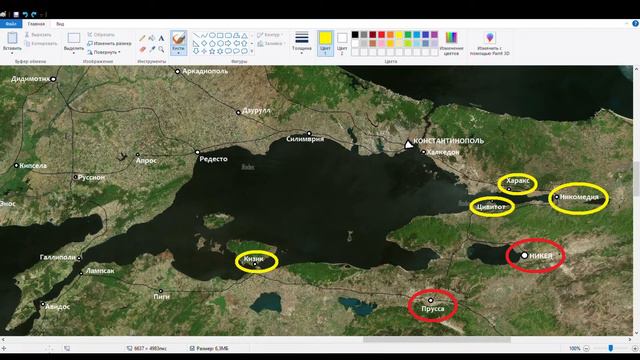Image resolution: width=640 pixels, height=360 pixels.
Task: Select the Rounded rectangle shape
Action: tap(228, 36)
